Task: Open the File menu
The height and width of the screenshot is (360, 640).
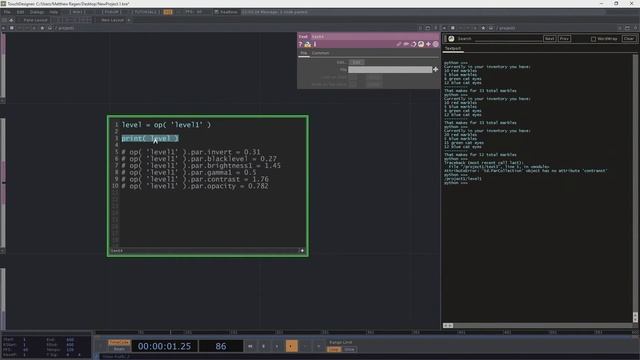Action: point(7,12)
